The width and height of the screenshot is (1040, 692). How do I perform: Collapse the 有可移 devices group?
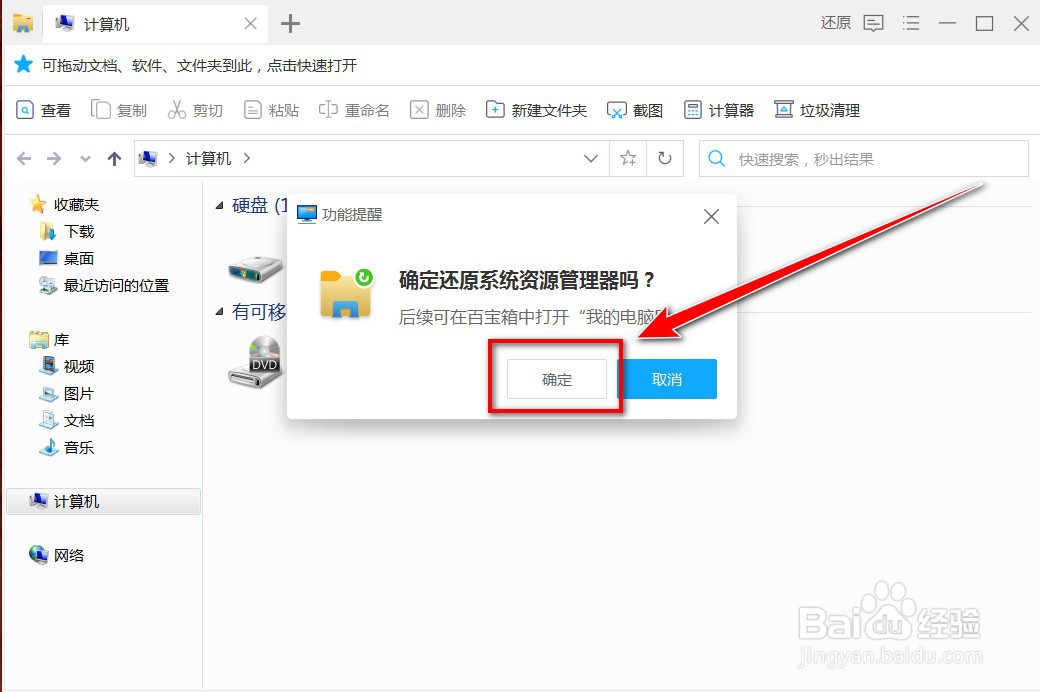(220, 312)
